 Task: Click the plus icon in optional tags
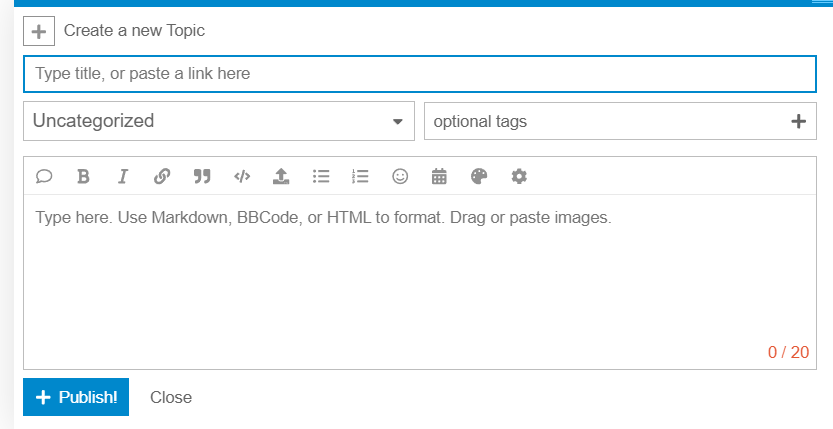(x=798, y=122)
